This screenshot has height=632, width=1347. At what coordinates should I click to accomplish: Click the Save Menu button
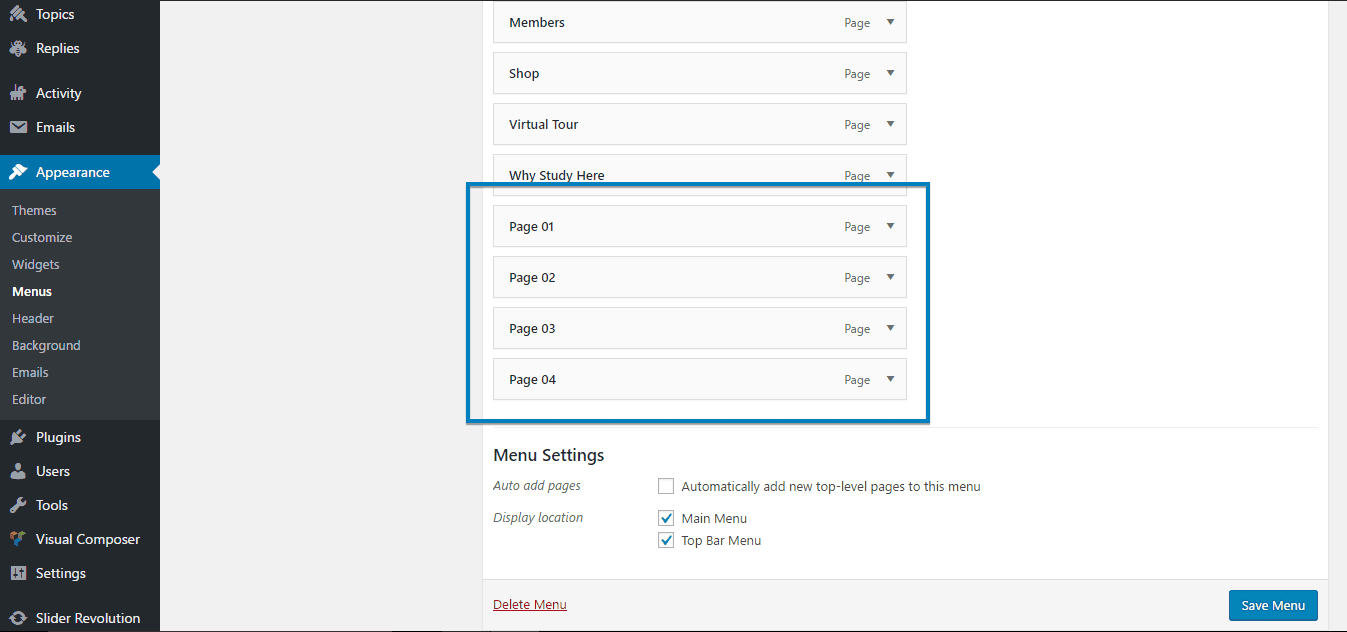(1273, 605)
